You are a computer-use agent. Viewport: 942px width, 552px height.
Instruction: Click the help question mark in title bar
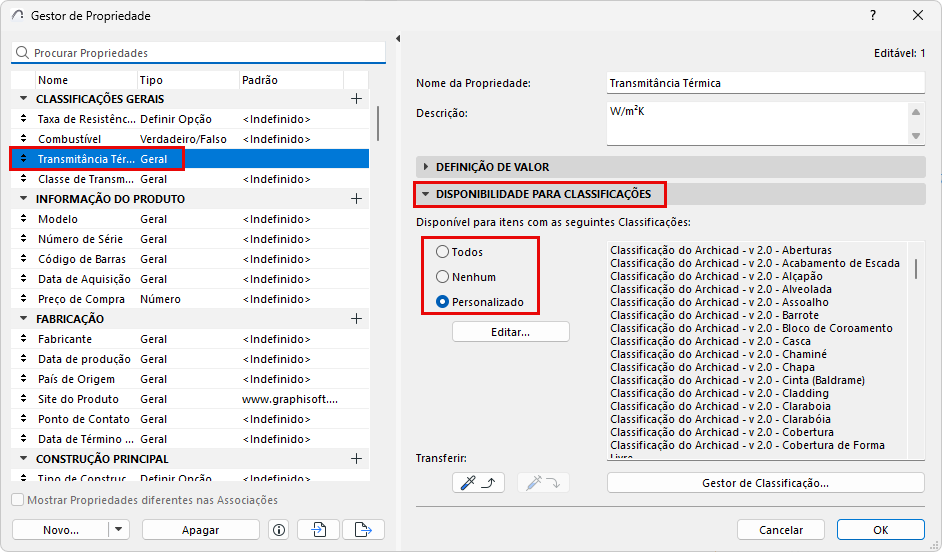pos(873,16)
